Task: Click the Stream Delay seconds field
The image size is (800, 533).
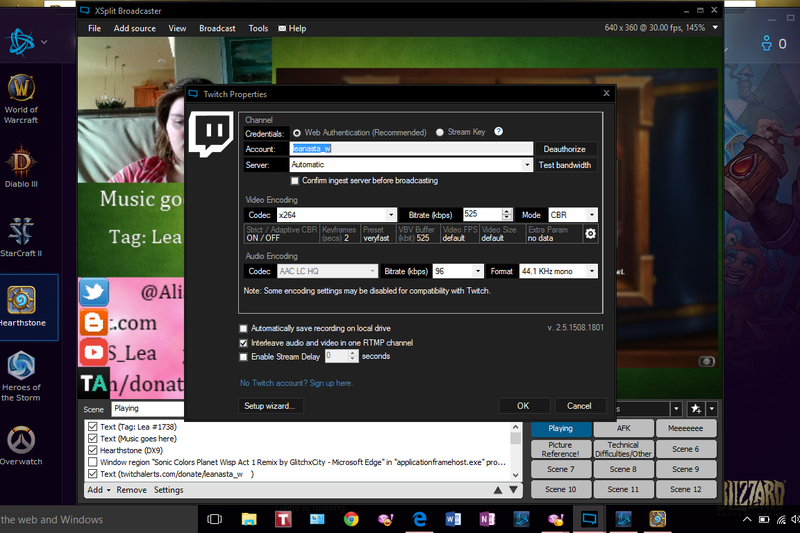Action: [337, 356]
